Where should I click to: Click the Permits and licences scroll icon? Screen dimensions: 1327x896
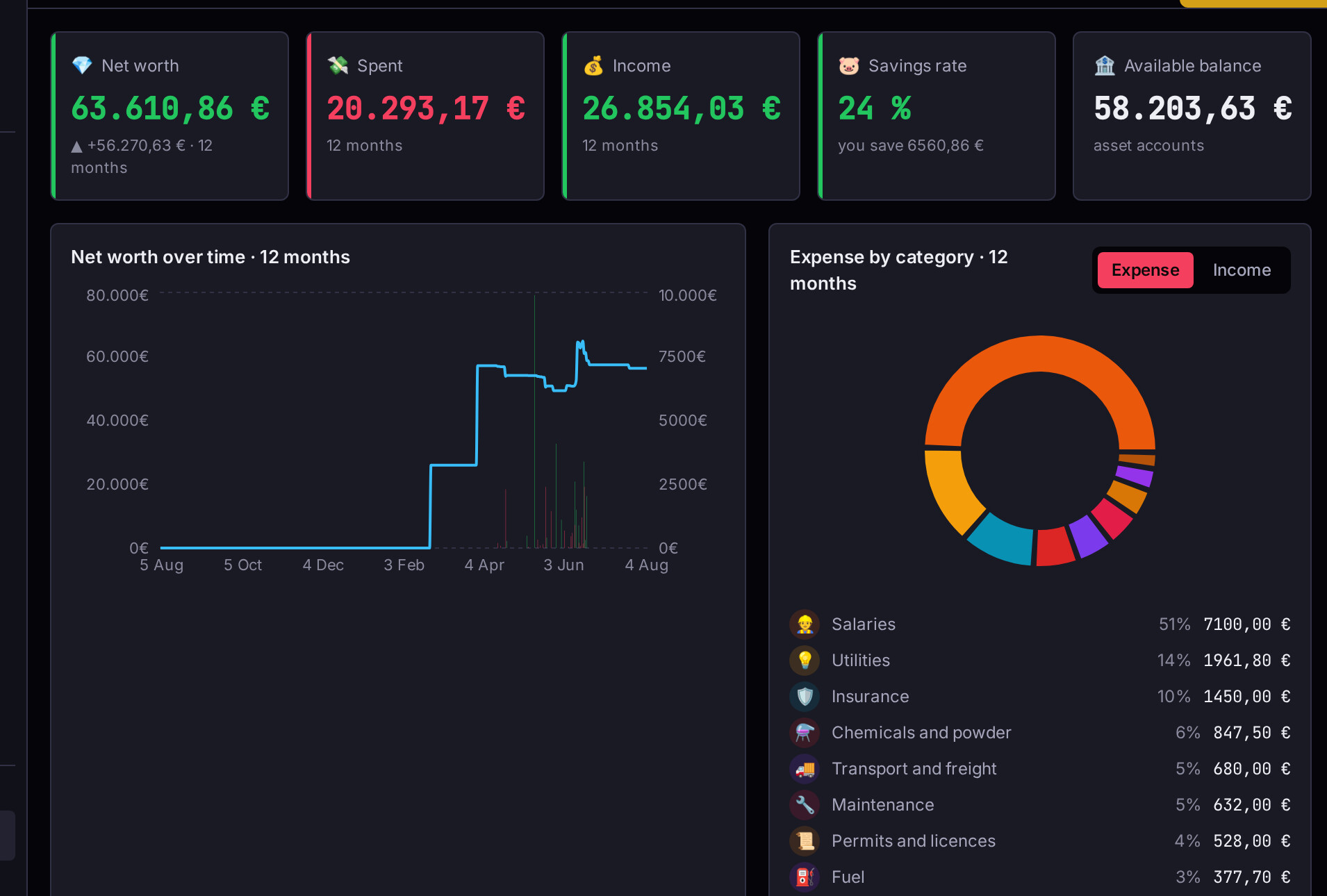coord(805,840)
